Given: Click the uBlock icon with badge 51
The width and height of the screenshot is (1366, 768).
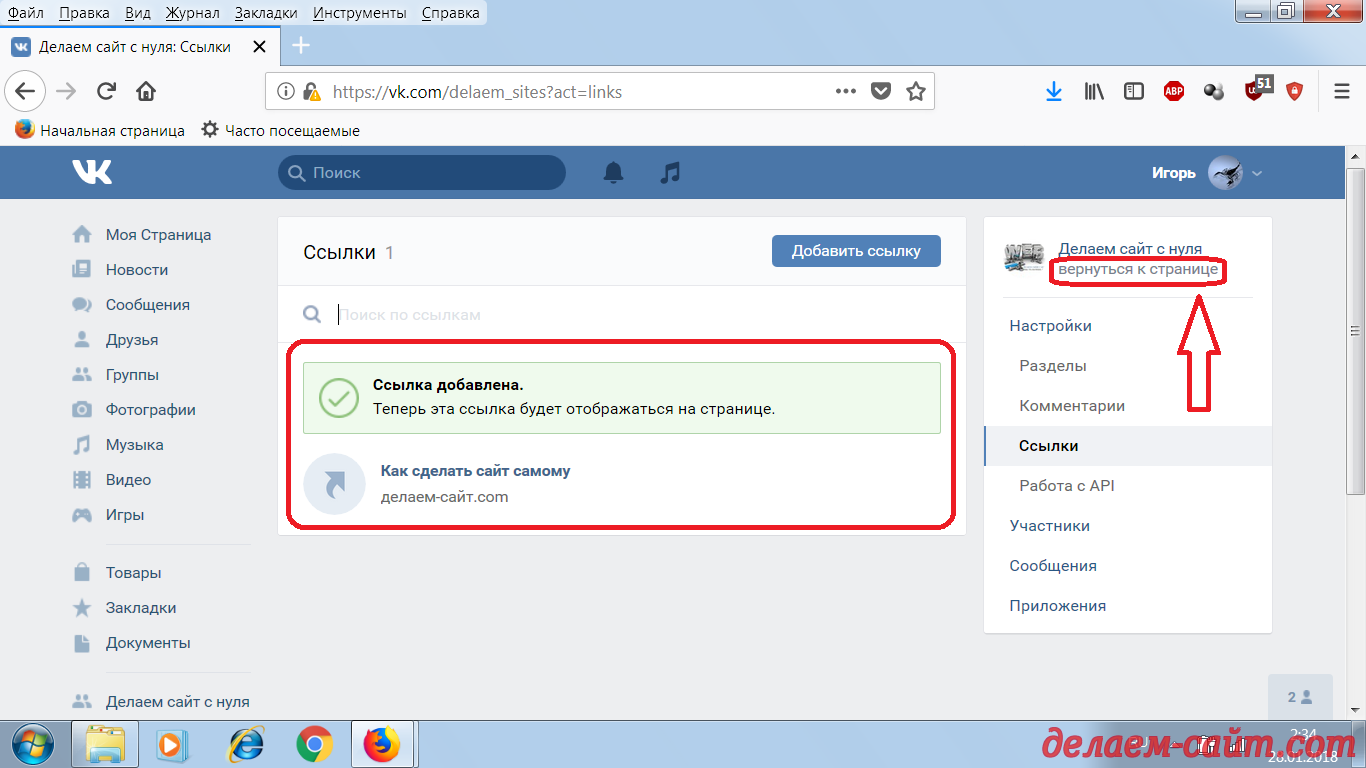Looking at the screenshot, I should coord(1256,90).
